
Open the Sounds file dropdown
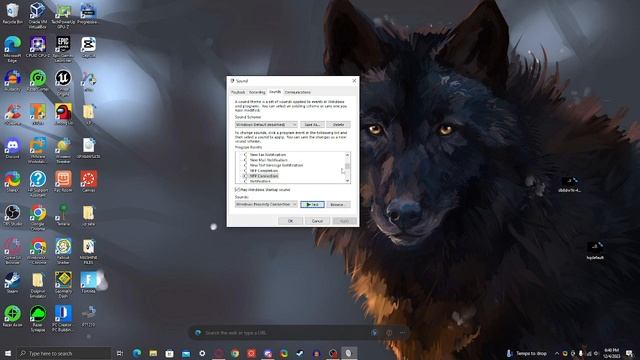(x=266, y=204)
